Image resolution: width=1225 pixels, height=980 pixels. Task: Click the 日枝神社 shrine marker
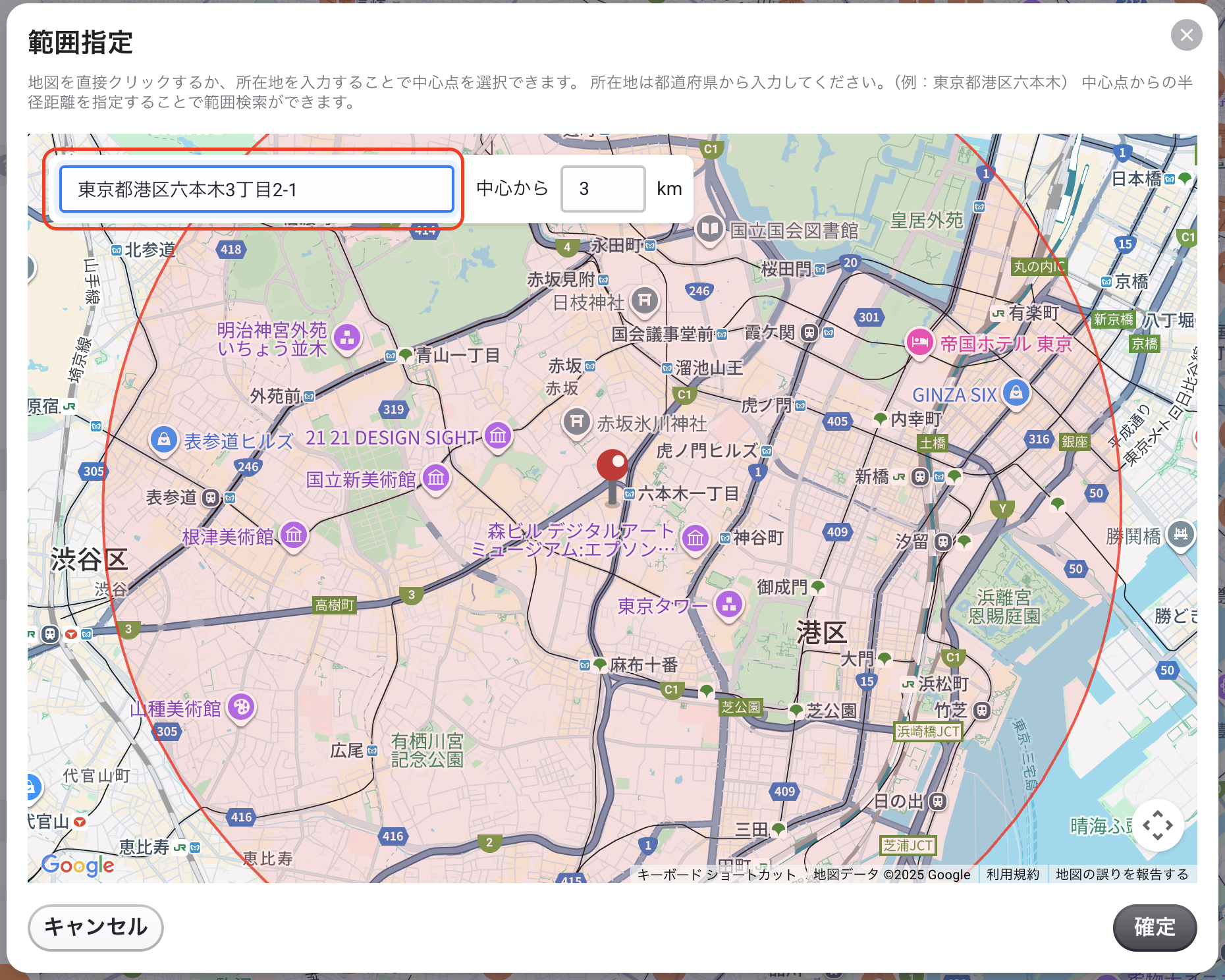coord(645,302)
